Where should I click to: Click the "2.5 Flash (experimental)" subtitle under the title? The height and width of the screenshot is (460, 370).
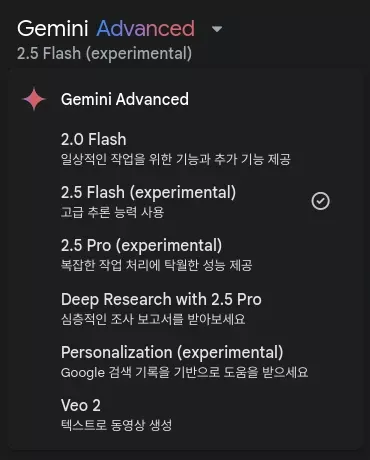tap(104, 53)
